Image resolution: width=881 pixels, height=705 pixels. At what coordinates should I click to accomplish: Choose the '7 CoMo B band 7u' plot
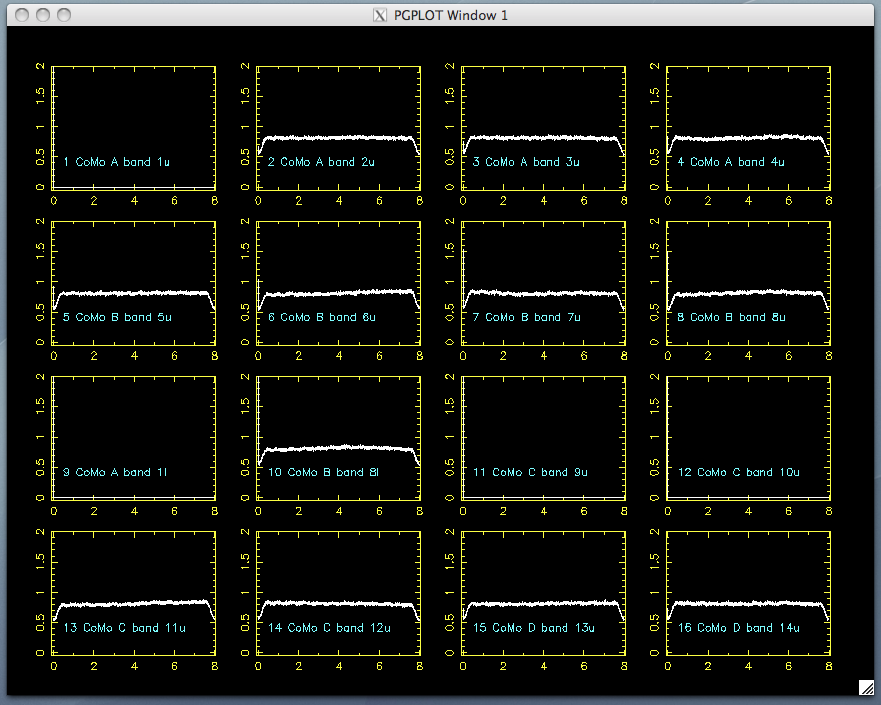(544, 282)
